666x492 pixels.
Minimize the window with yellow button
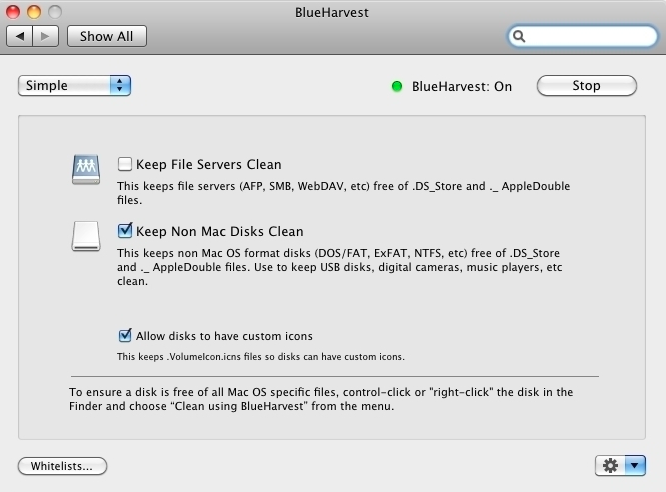tap(34, 12)
